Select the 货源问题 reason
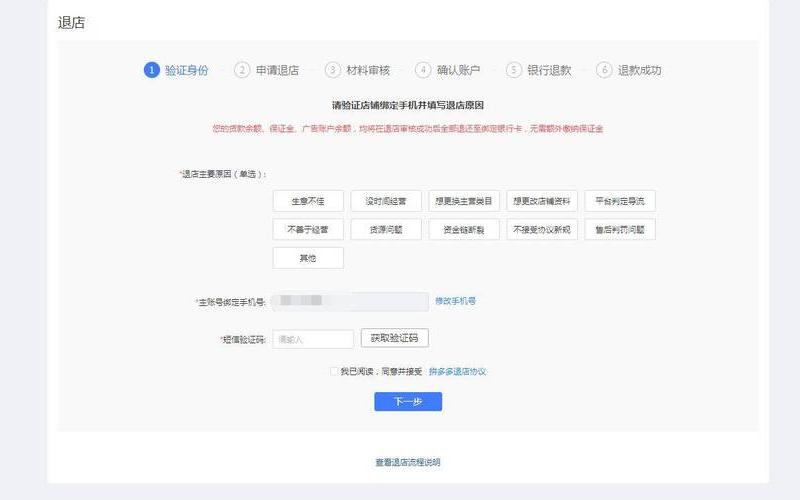Image resolution: width=800 pixels, height=500 pixels. click(386, 230)
